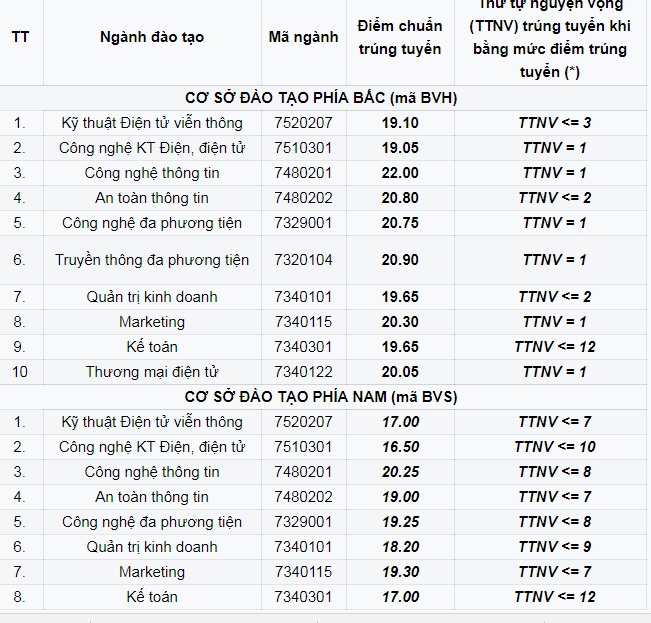Click the 'TT' column header
This screenshot has height=623, width=651.
coord(20,37)
